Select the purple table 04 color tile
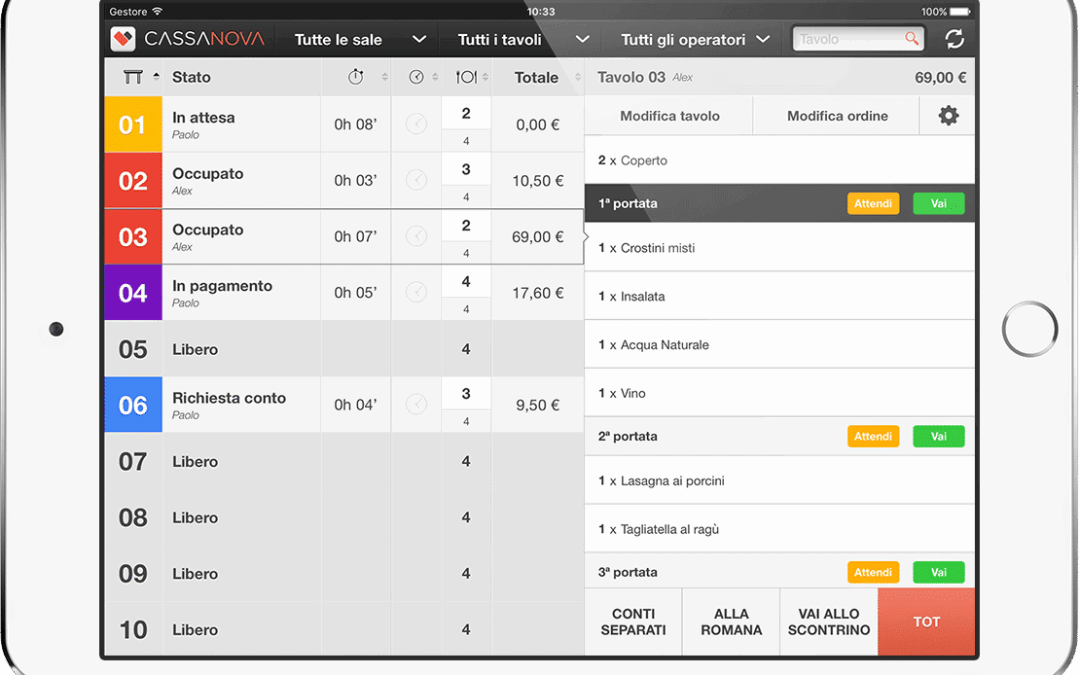1080x675 pixels. 133,293
